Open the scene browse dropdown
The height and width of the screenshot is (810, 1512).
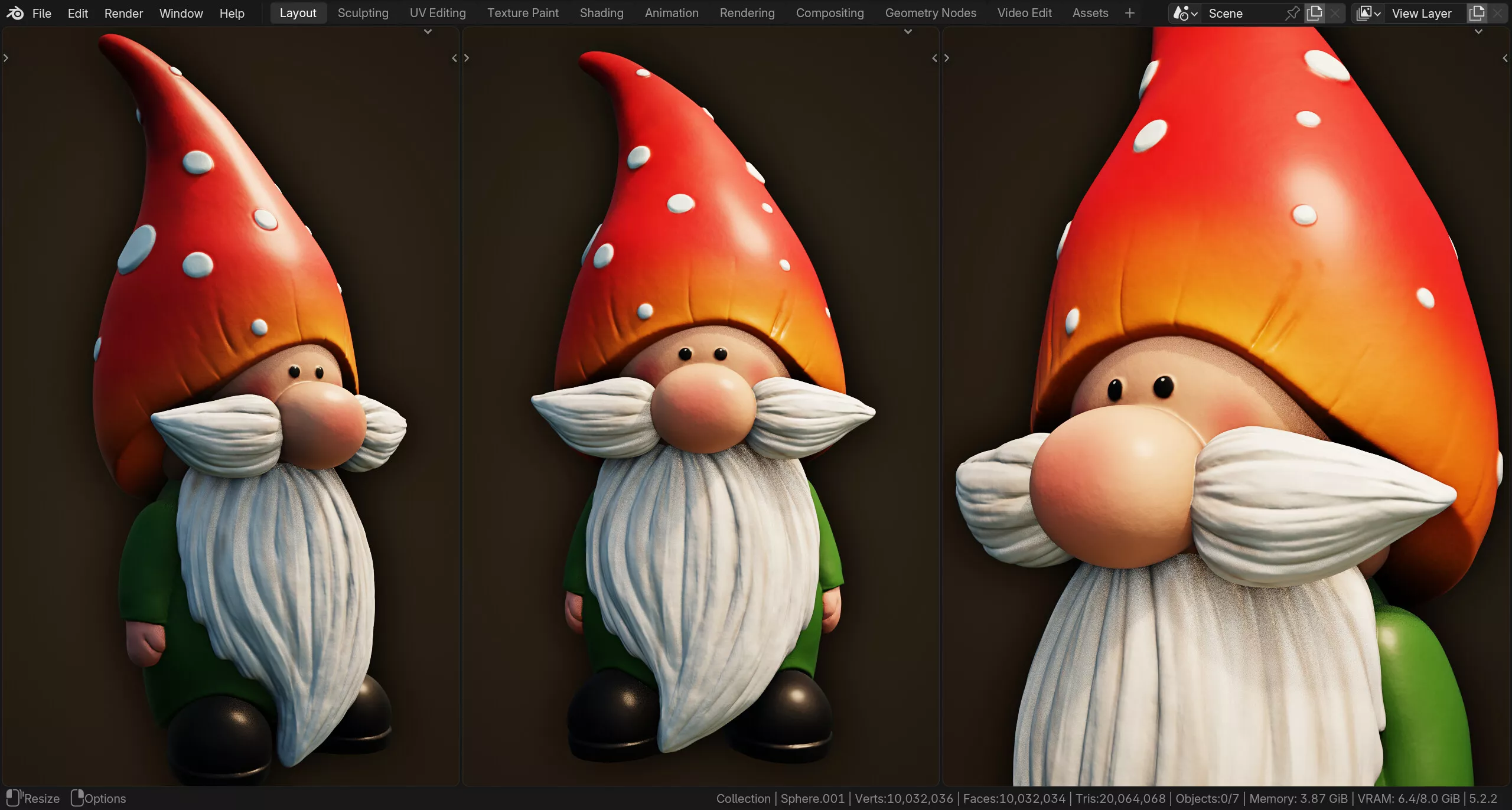[x=1185, y=13]
